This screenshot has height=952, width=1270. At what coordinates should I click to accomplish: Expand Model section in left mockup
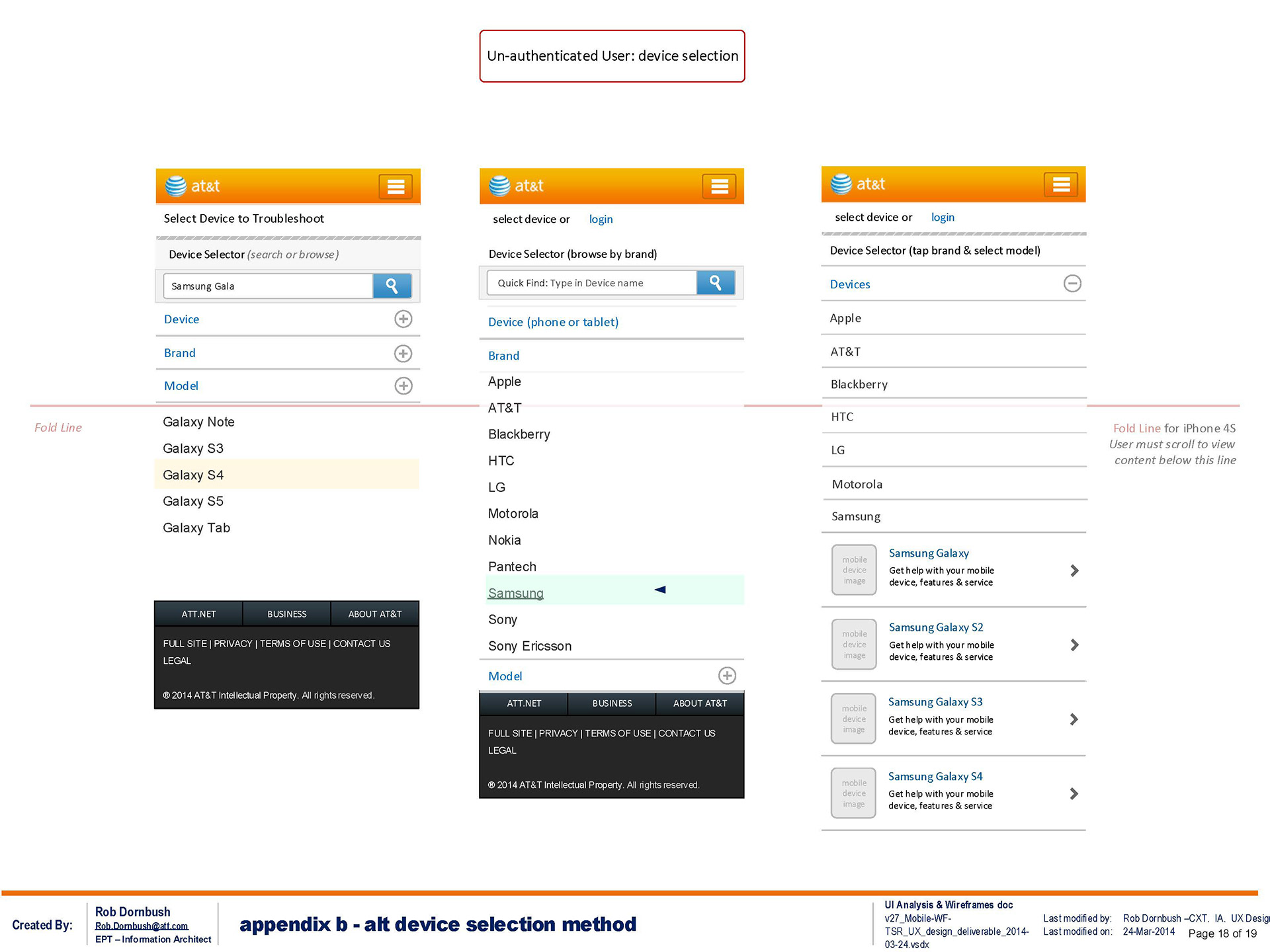[403, 386]
